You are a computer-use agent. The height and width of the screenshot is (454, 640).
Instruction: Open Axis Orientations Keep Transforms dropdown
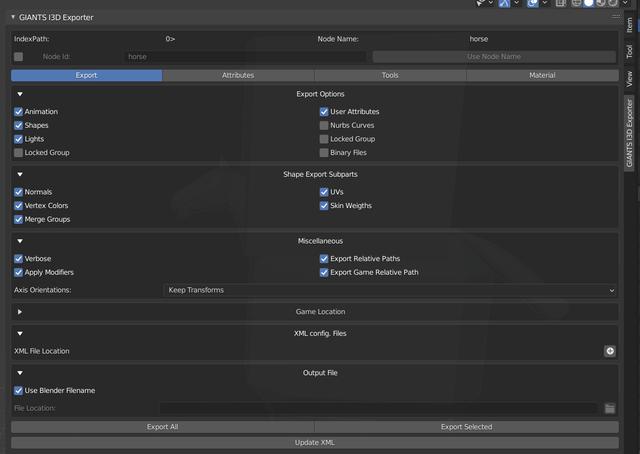pos(389,290)
